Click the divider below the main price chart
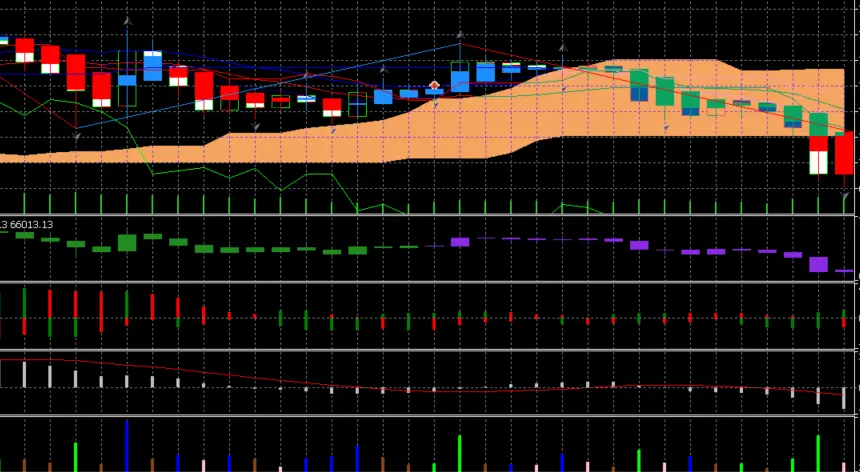 tap(430, 214)
